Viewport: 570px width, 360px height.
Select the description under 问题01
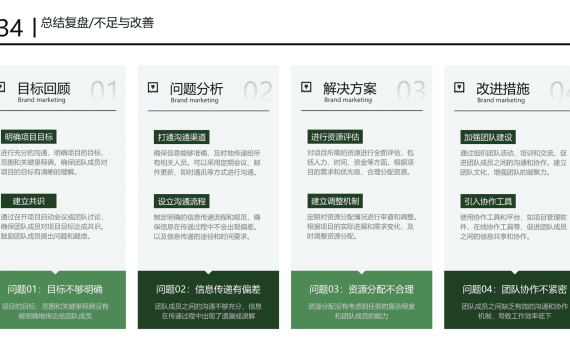[x=55, y=311]
